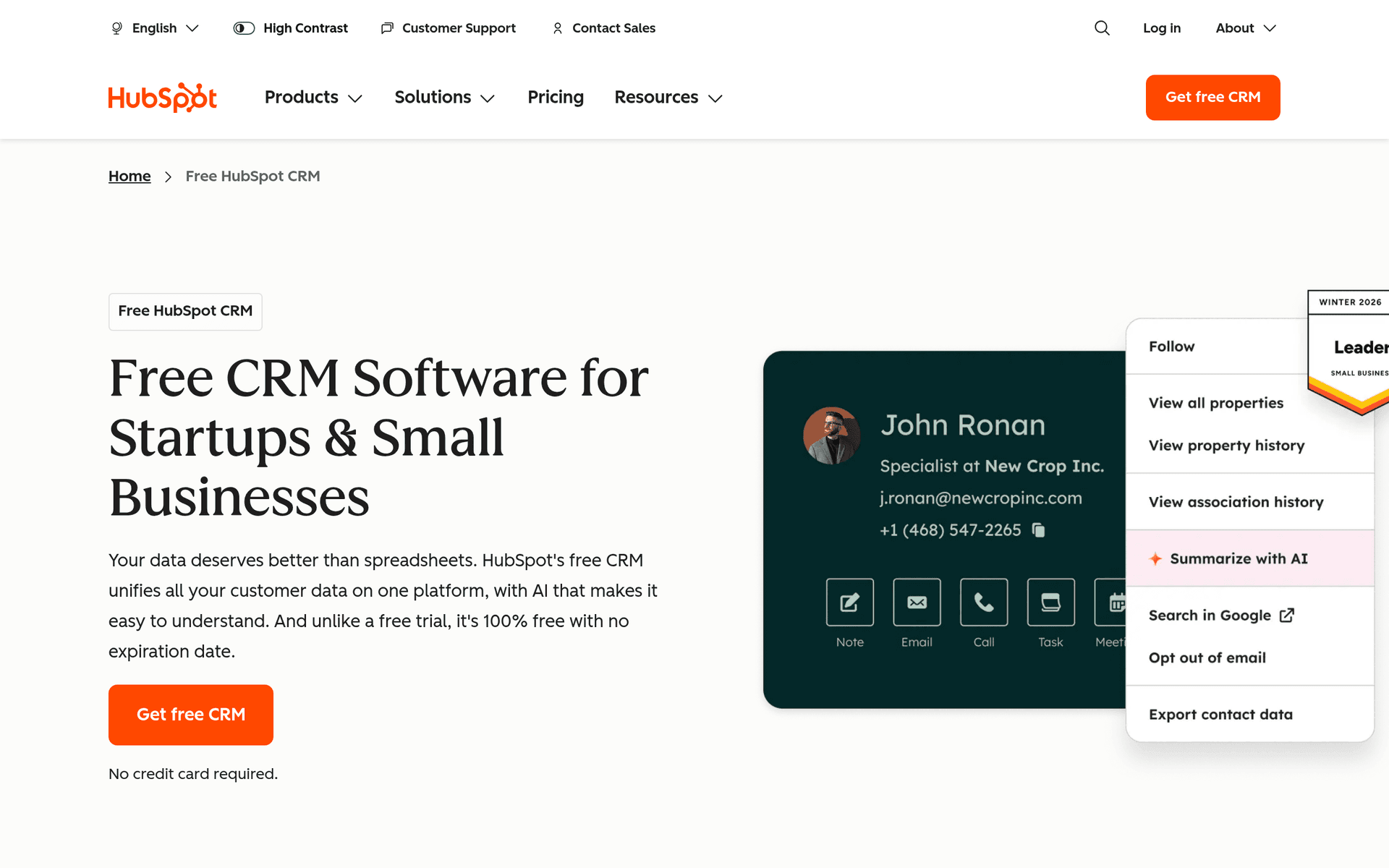Open the Solutions menu
Viewport: 1389px width, 868px height.
(443, 97)
